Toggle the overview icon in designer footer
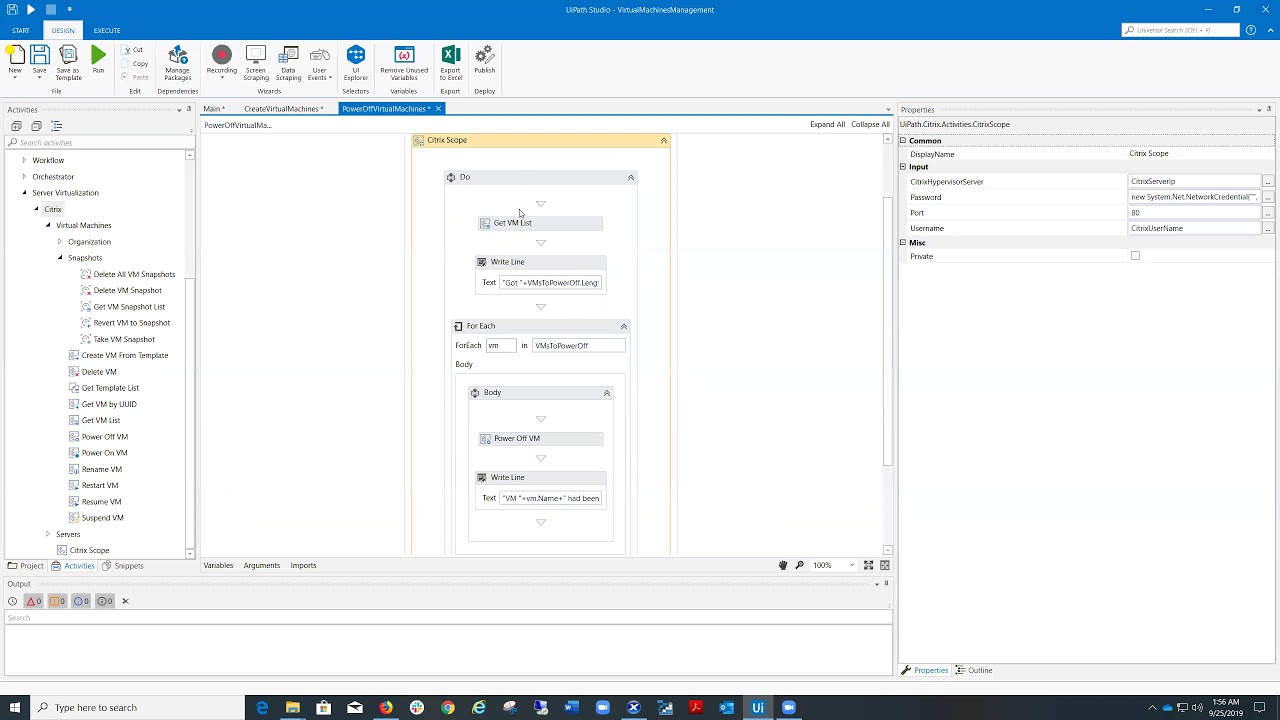Viewport: 1280px width, 720px height. pos(884,566)
